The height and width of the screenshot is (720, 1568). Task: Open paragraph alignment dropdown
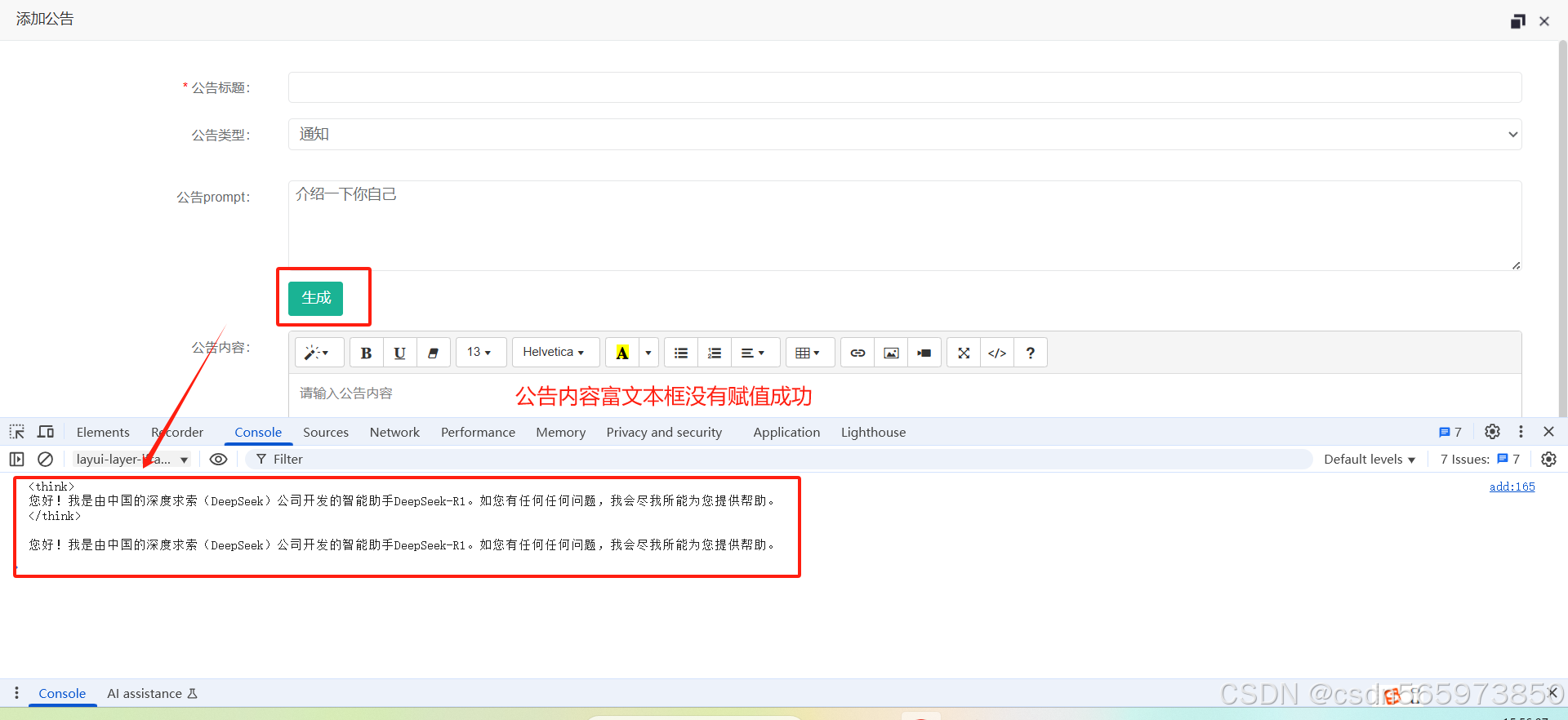[x=754, y=353]
